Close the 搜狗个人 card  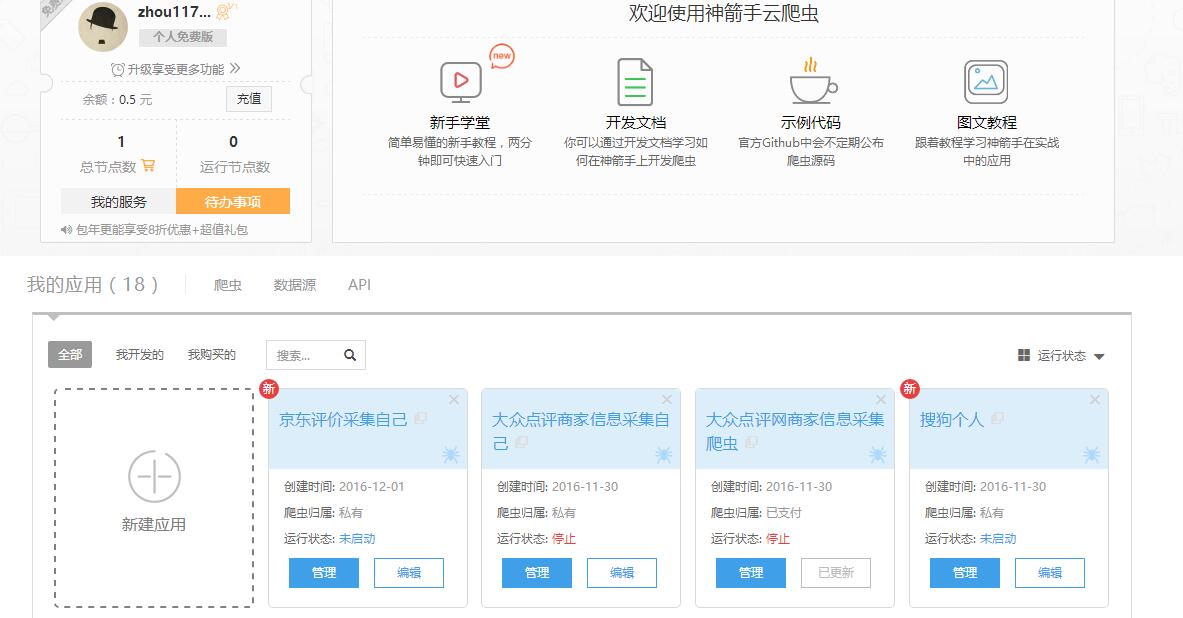[1095, 400]
